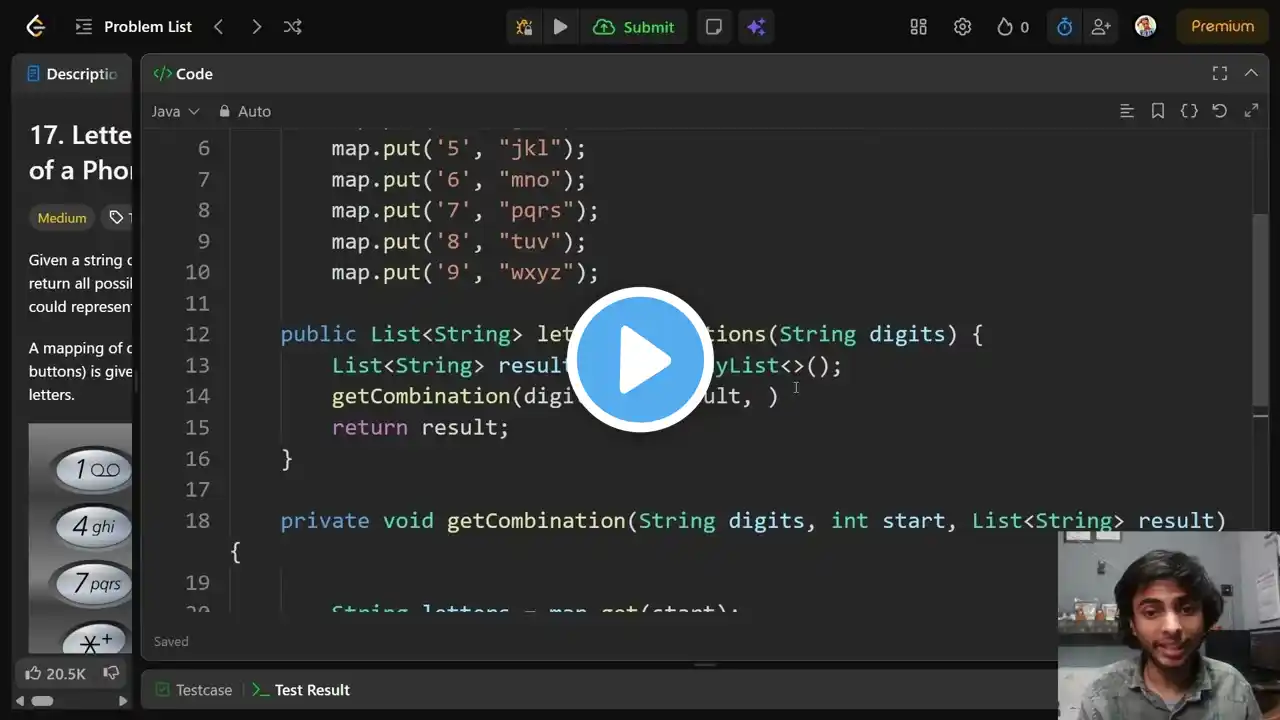This screenshot has width=1280, height=720.
Task: Click the line map.put('9', "wxyz");
Action: pos(465,273)
